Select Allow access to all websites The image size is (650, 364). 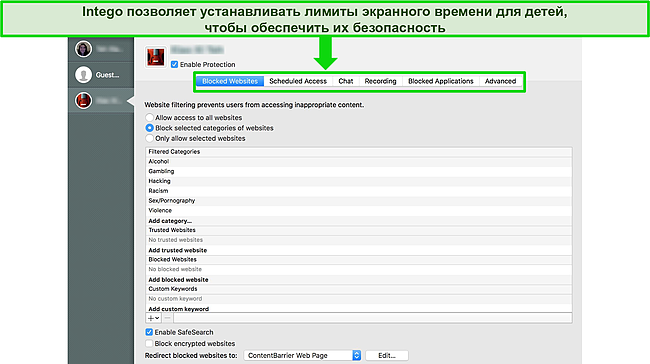(150, 118)
